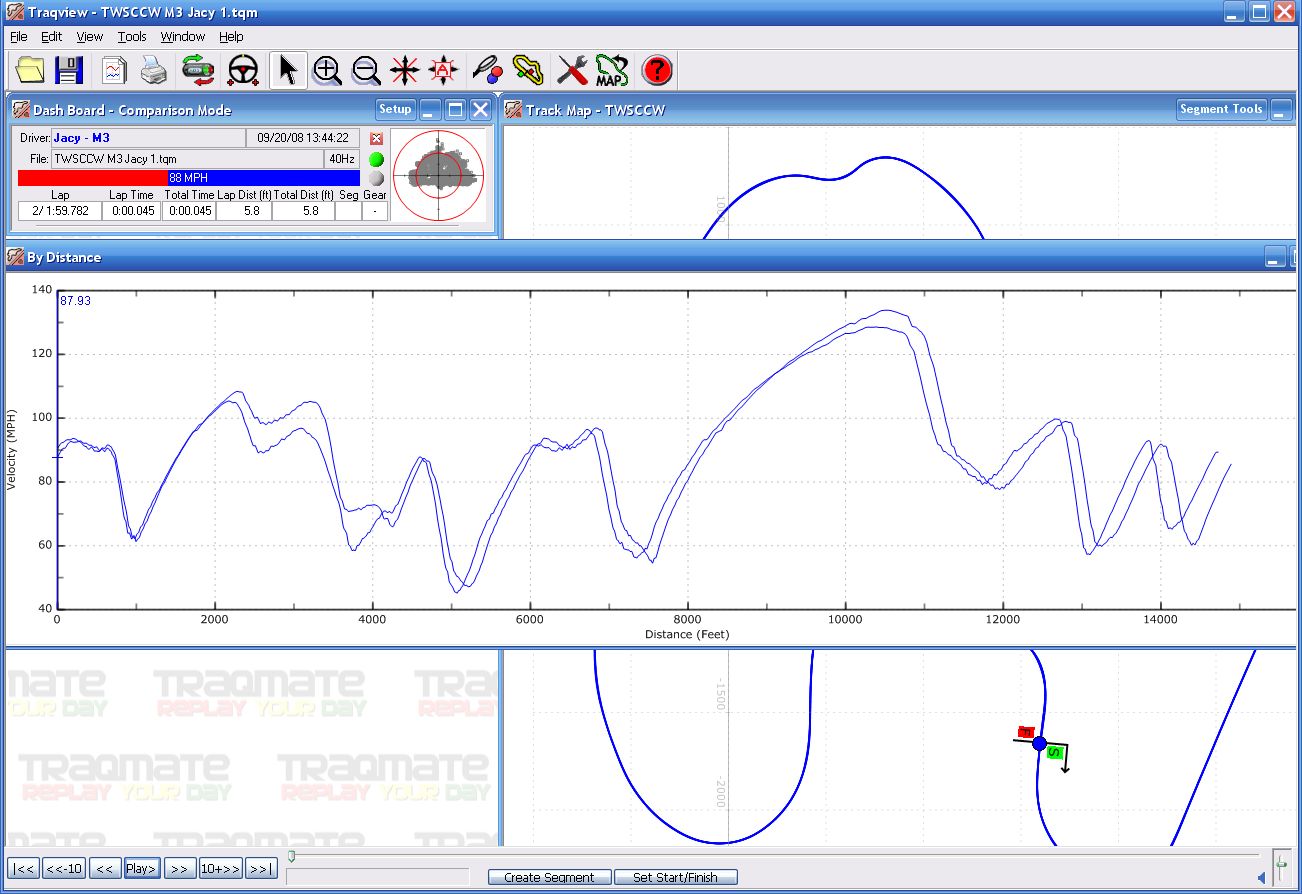Jump to start with the |<< button
The height and width of the screenshot is (894, 1302).
[x=25, y=868]
